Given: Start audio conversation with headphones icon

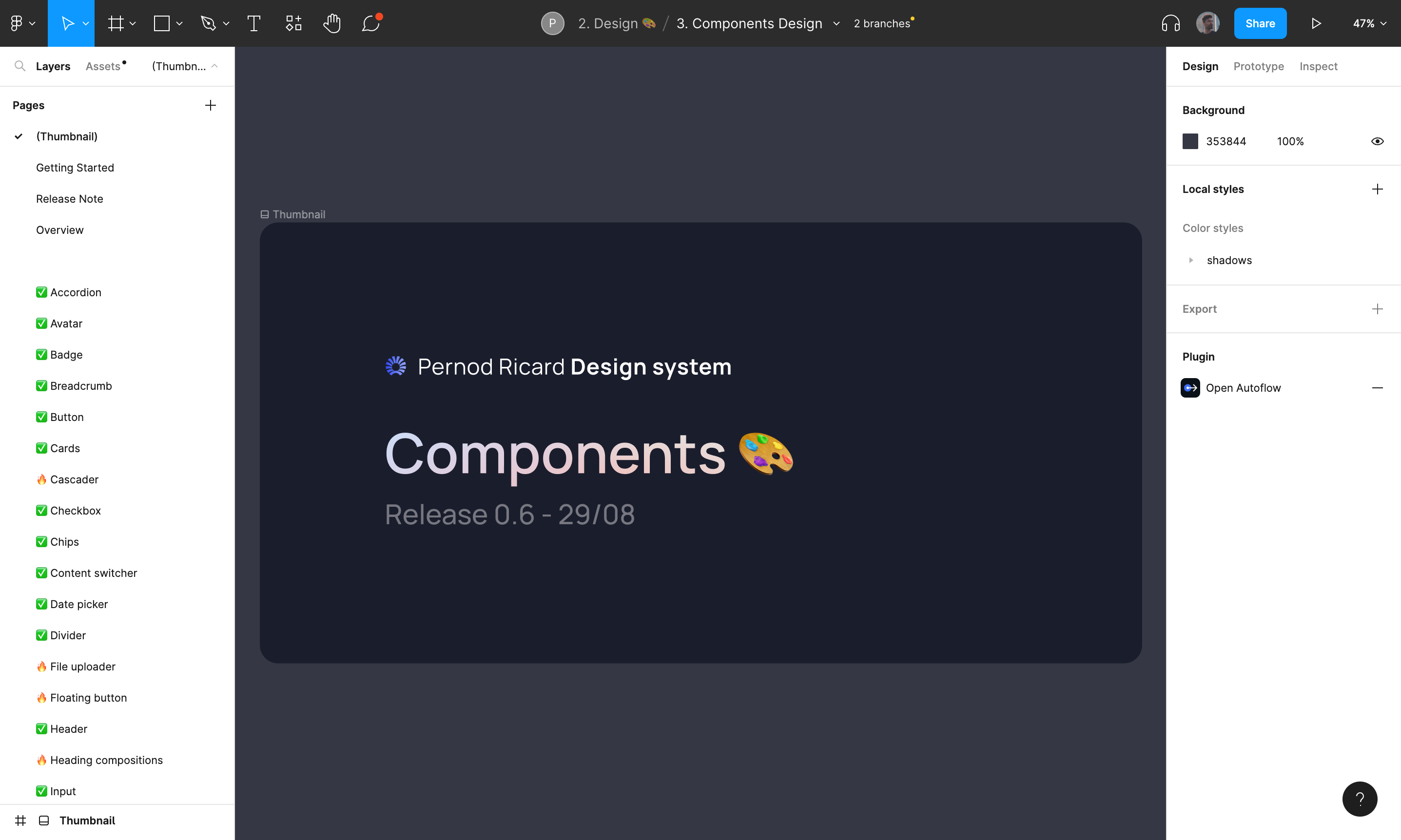Looking at the screenshot, I should click(1170, 23).
